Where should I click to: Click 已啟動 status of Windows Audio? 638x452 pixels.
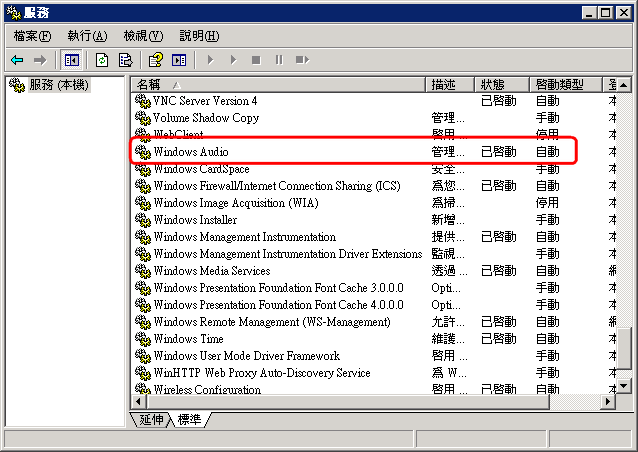click(x=498, y=152)
